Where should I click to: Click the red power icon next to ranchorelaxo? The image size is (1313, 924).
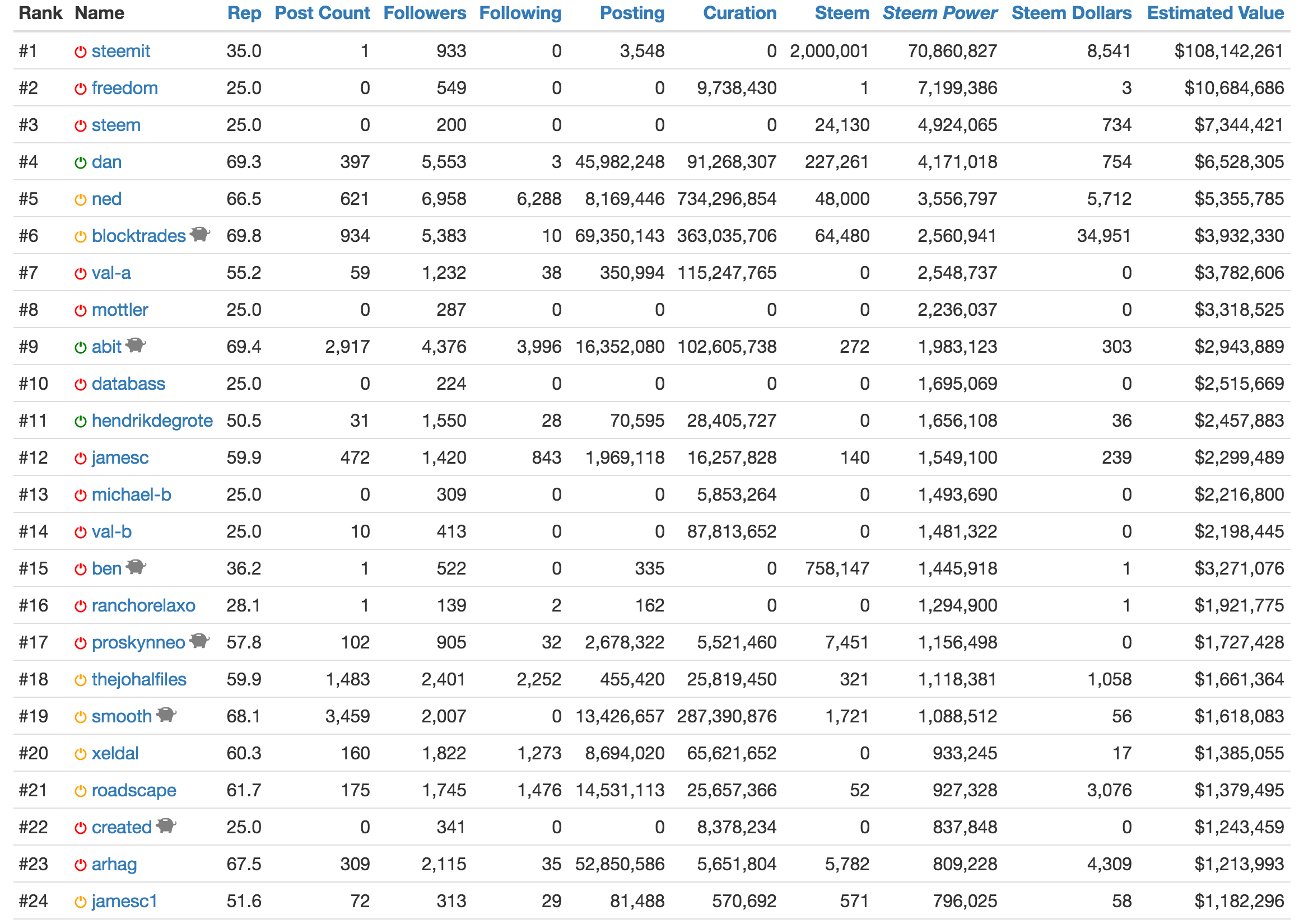point(81,606)
